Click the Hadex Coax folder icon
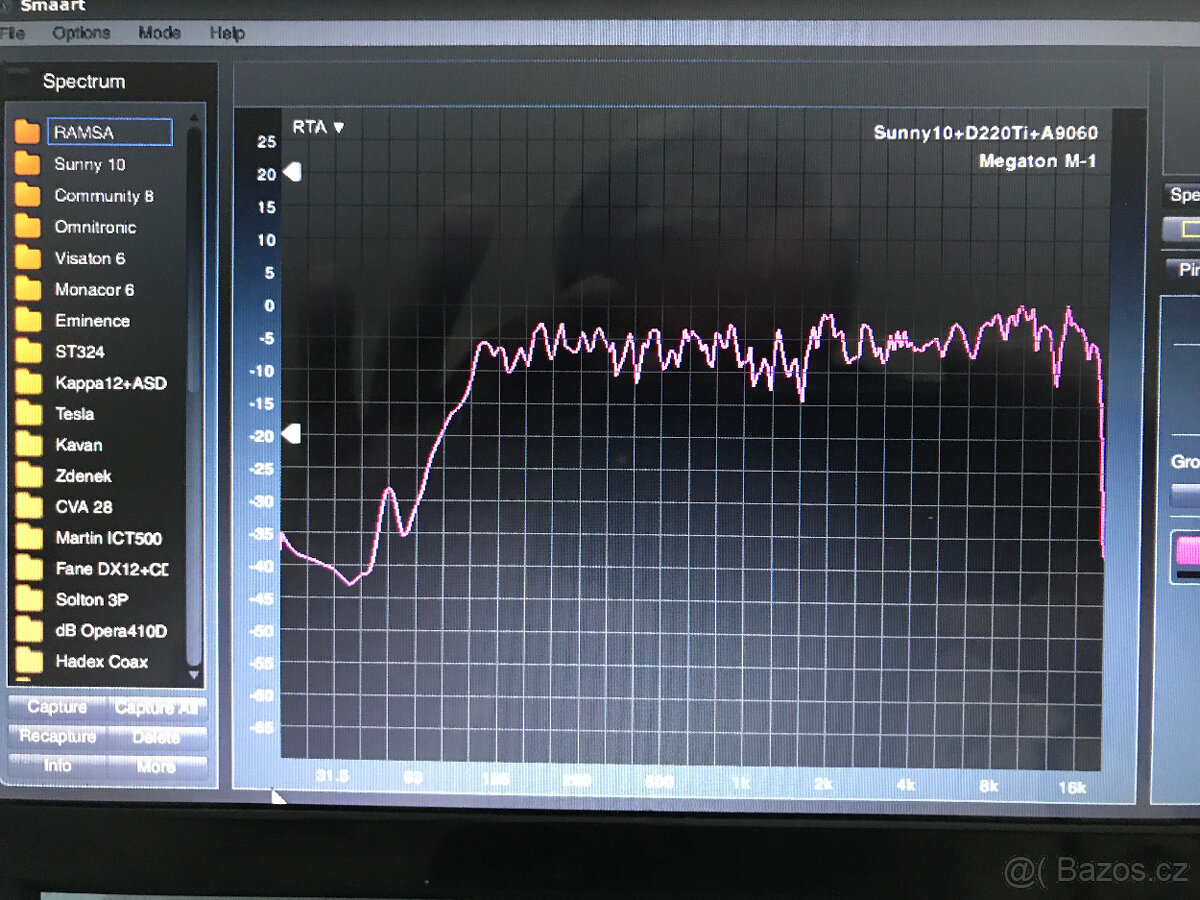 (x=29, y=661)
